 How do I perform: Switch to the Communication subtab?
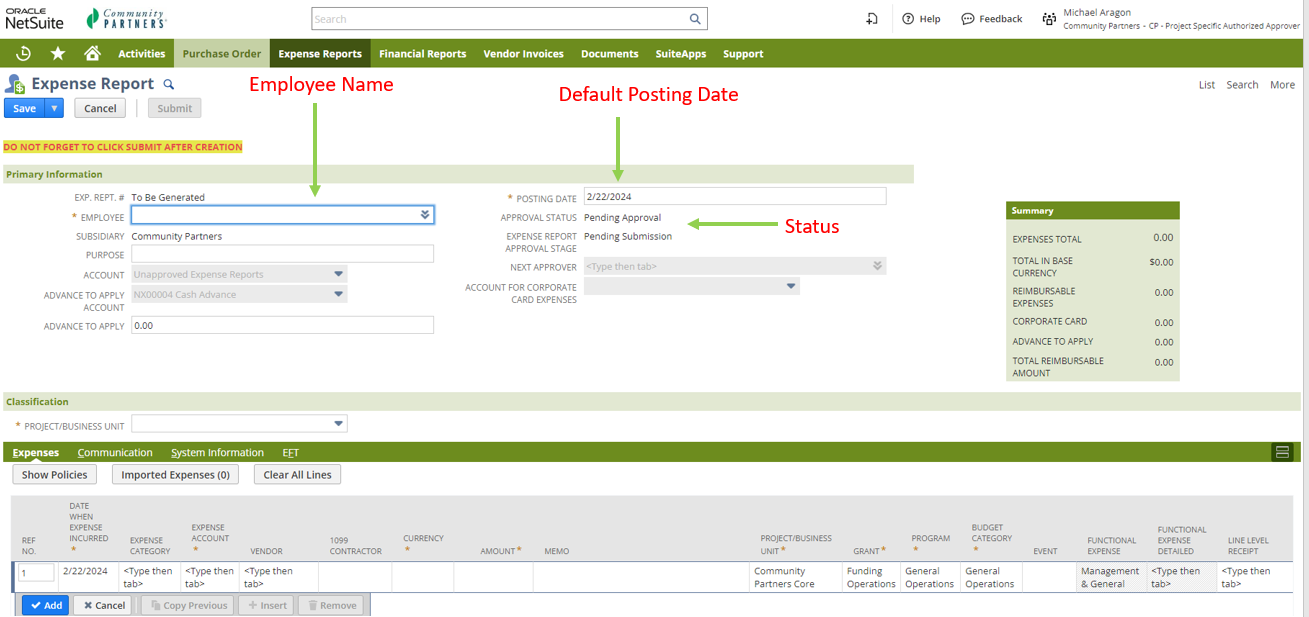[x=115, y=453]
